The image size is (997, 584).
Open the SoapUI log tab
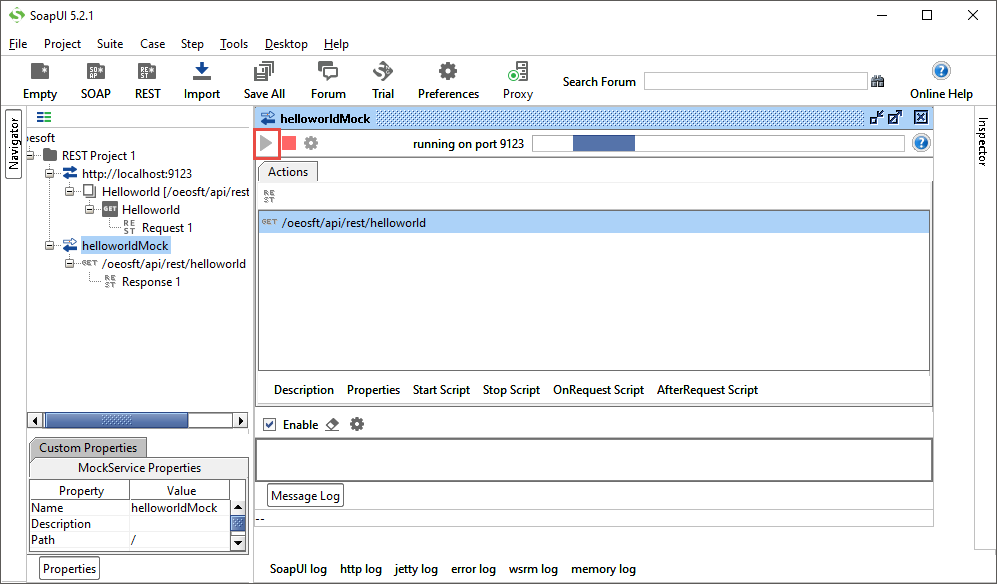tap(298, 569)
